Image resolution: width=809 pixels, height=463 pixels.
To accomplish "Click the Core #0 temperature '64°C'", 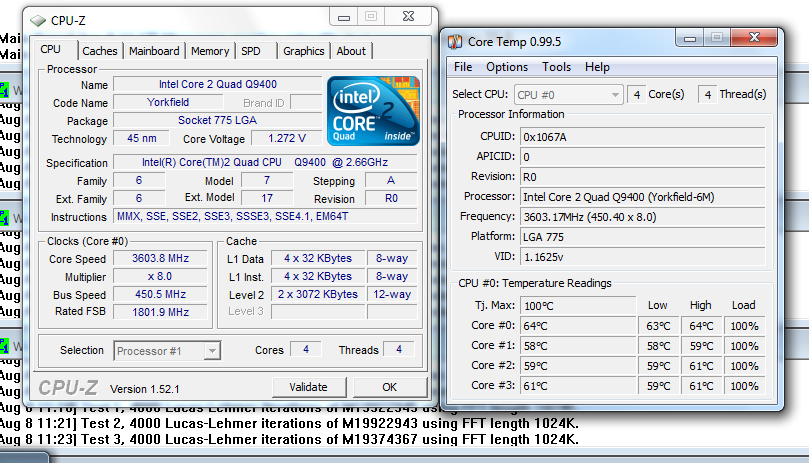I will click(x=578, y=326).
